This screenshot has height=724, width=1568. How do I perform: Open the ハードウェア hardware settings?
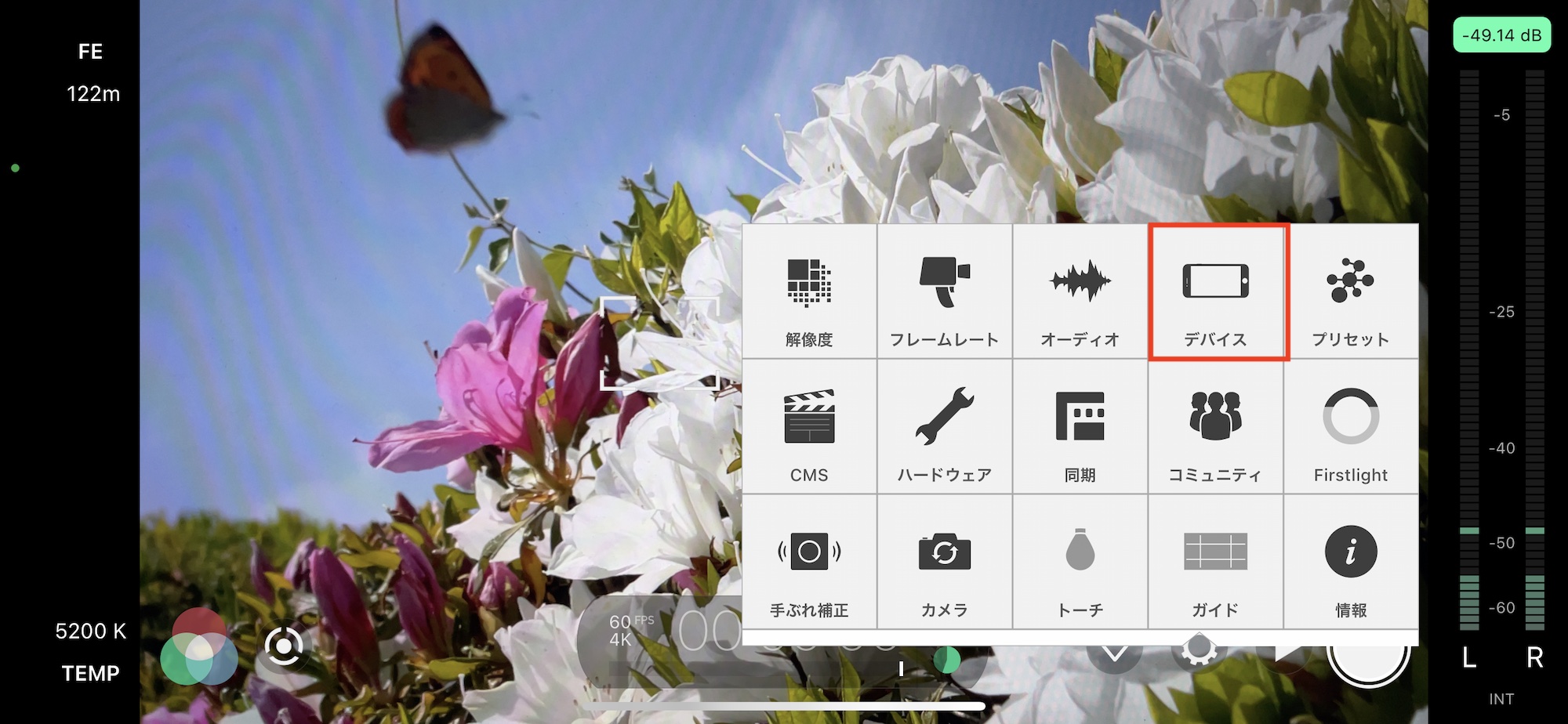click(x=945, y=427)
